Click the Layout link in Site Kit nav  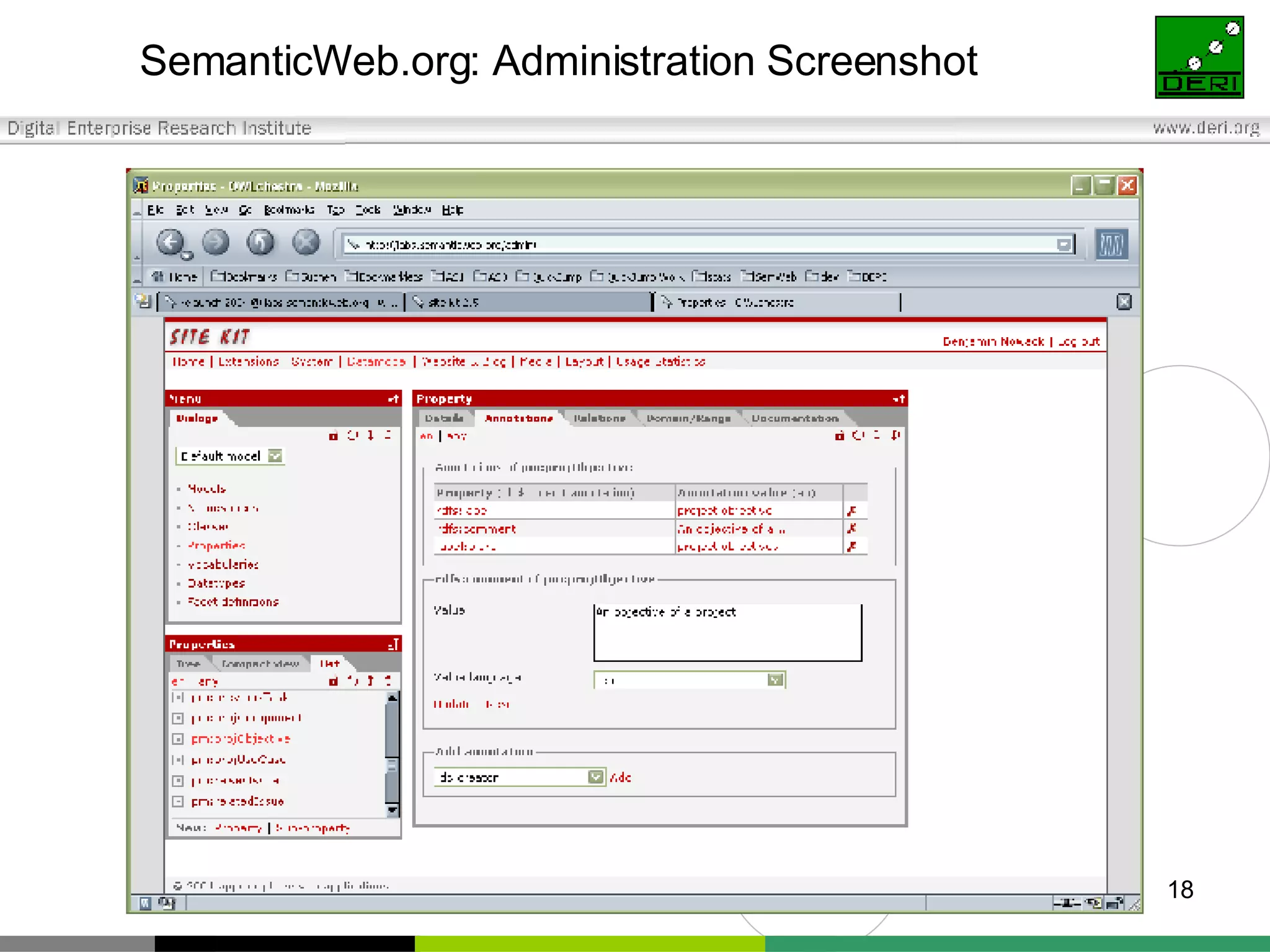point(584,361)
